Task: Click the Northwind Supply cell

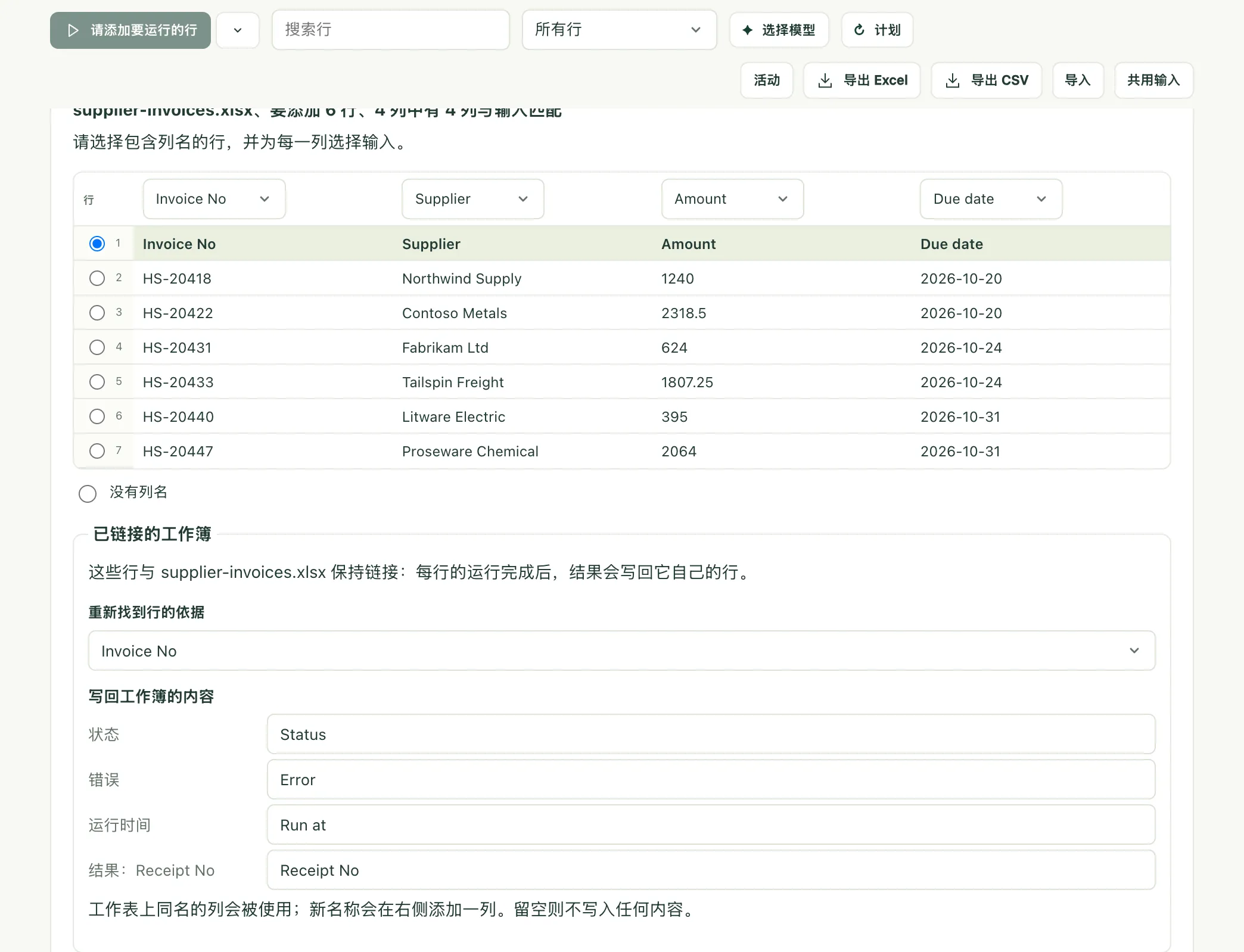Action: pyautogui.click(x=462, y=279)
